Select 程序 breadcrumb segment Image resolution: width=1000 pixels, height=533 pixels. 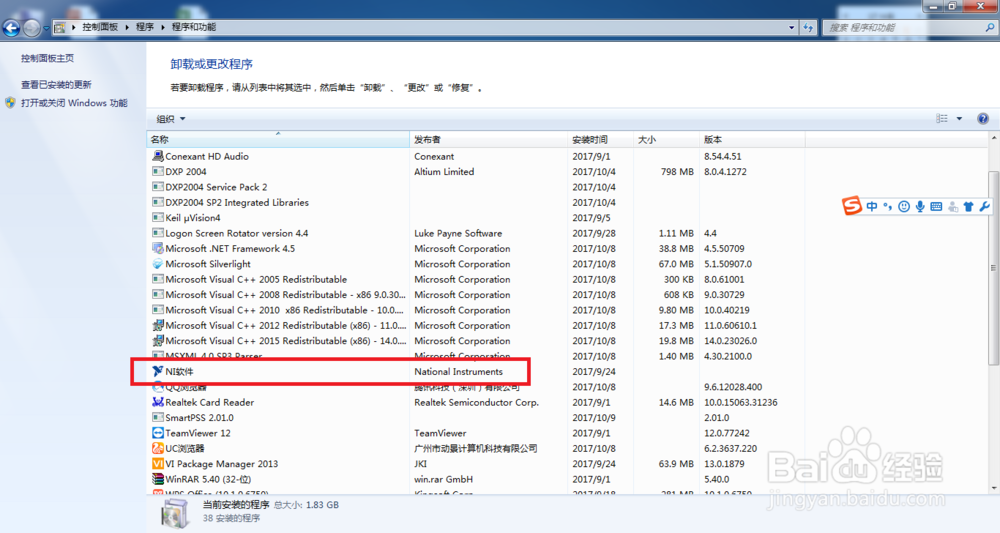tap(145, 27)
